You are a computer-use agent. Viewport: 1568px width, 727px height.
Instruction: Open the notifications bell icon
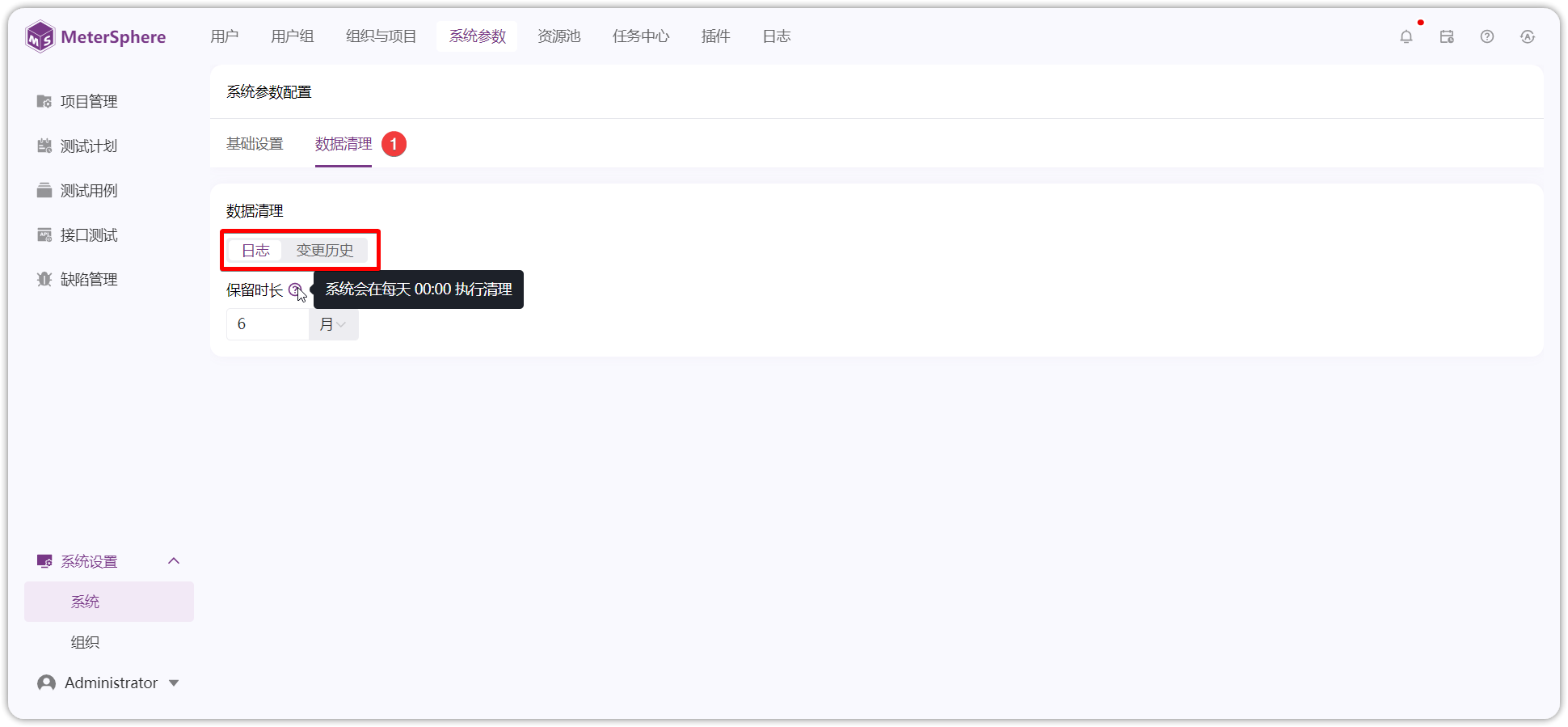click(x=1406, y=36)
